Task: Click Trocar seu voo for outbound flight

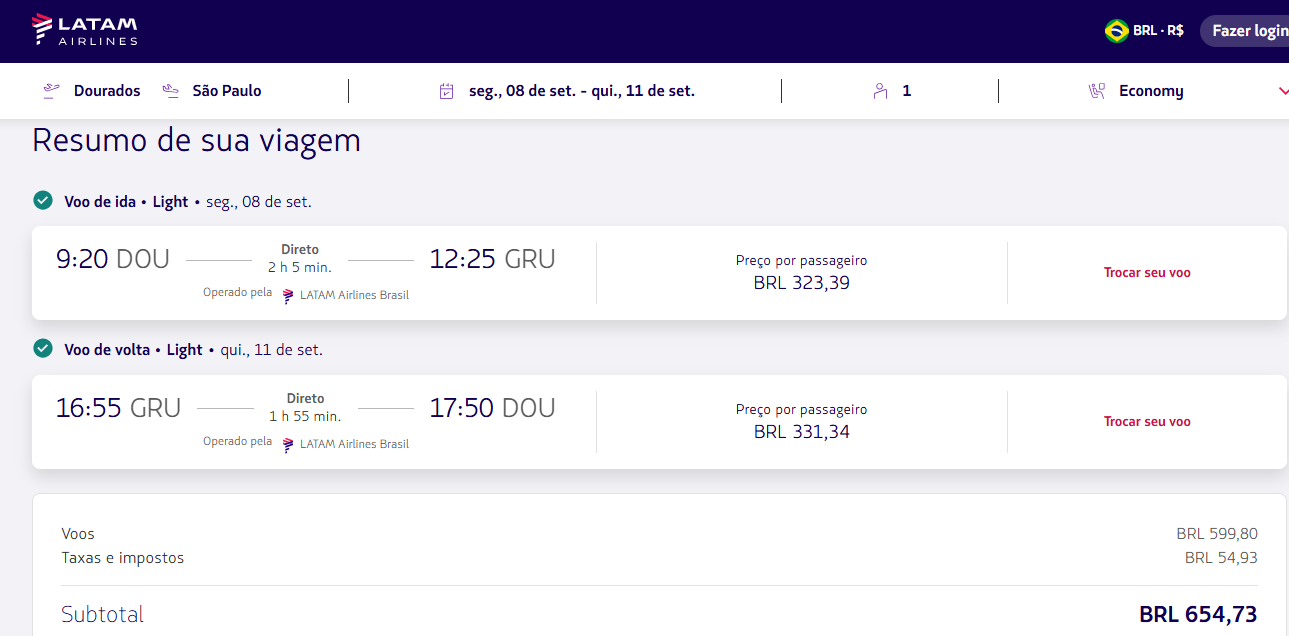Action: [x=1147, y=272]
